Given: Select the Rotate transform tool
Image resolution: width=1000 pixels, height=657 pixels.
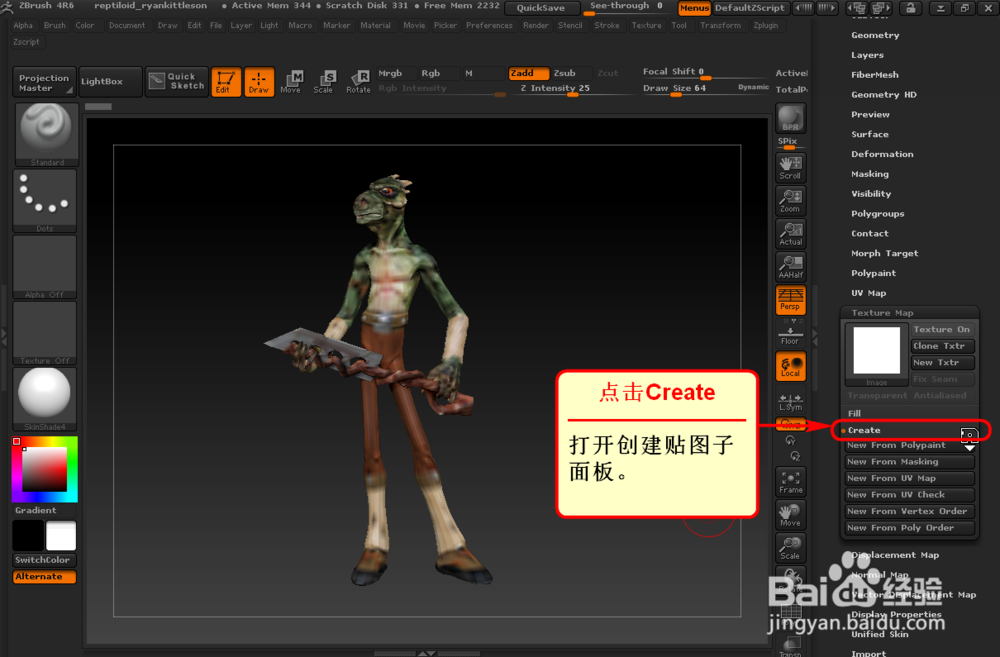Looking at the screenshot, I should click(x=358, y=82).
